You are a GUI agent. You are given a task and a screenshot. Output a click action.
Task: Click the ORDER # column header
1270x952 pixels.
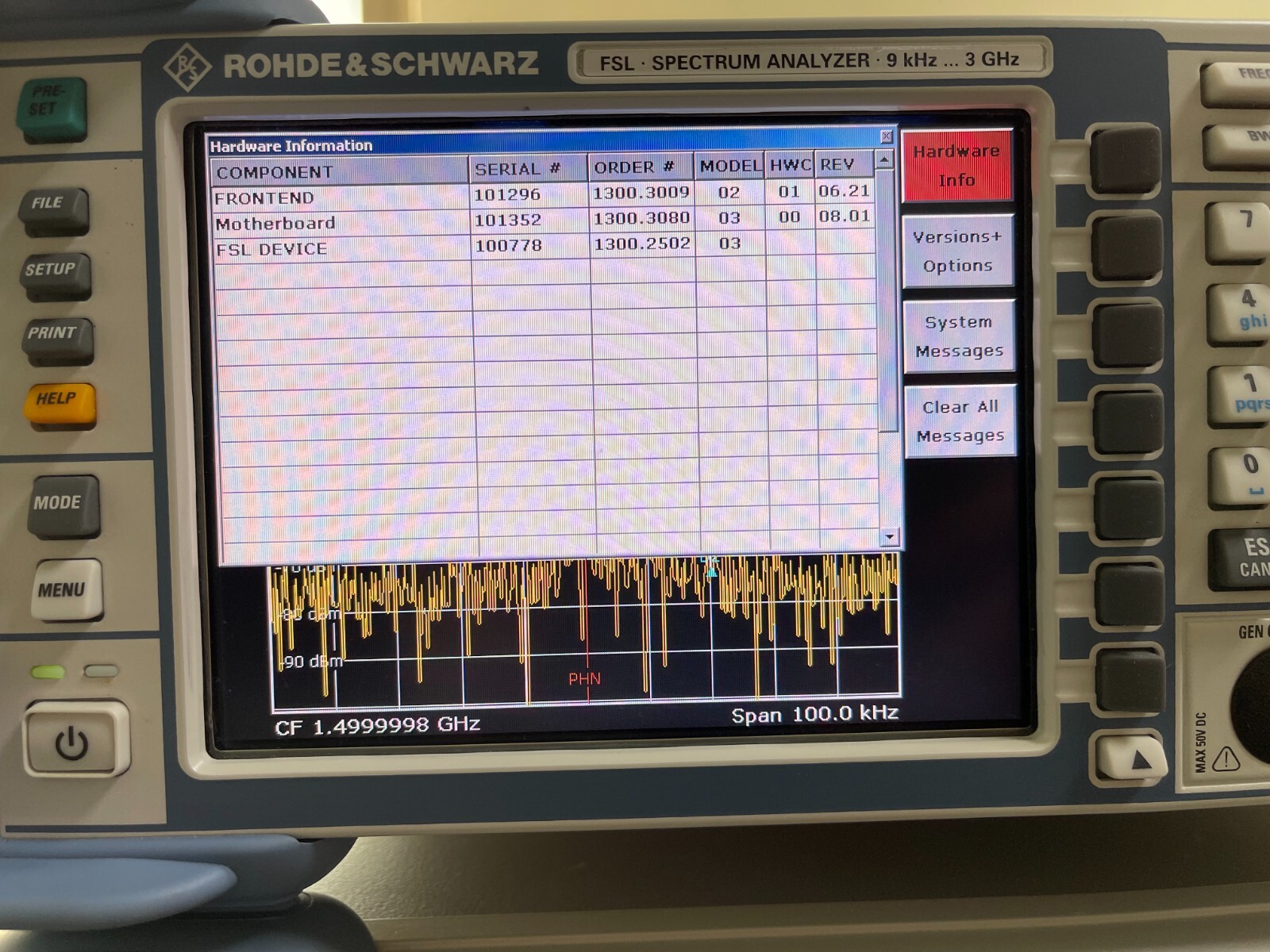tap(641, 167)
